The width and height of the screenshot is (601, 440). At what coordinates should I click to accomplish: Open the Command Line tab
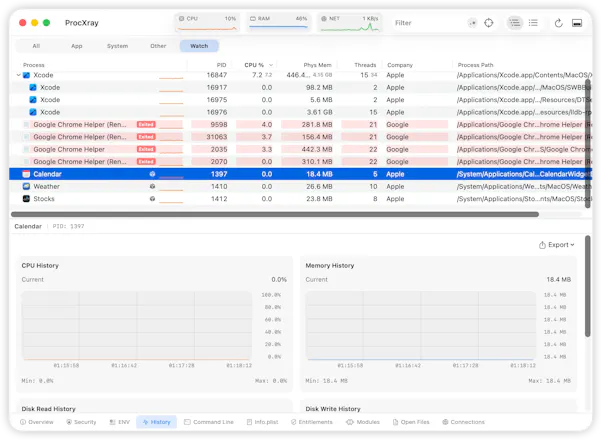point(209,422)
